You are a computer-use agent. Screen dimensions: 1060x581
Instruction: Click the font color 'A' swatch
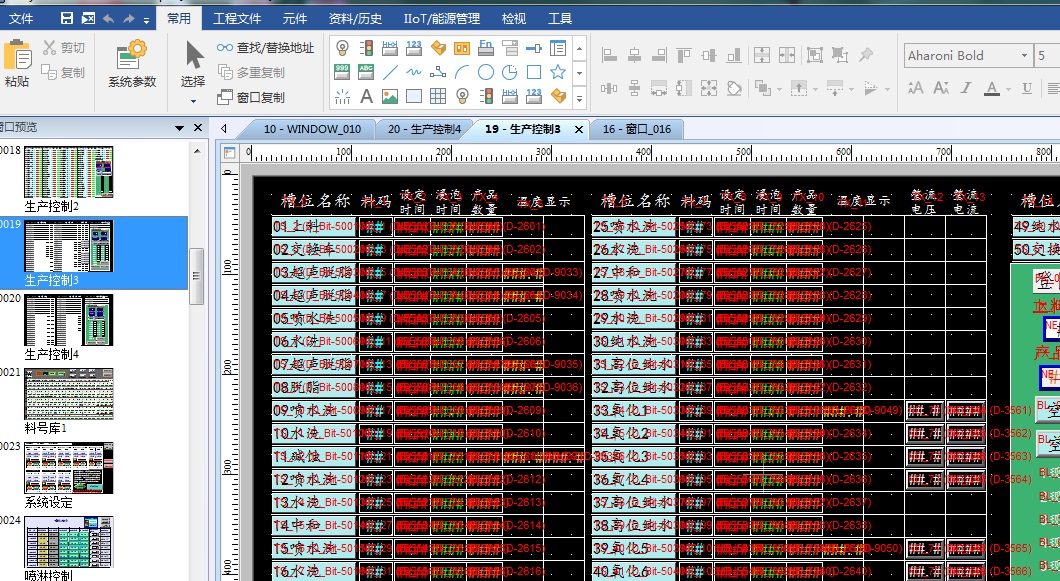point(992,89)
